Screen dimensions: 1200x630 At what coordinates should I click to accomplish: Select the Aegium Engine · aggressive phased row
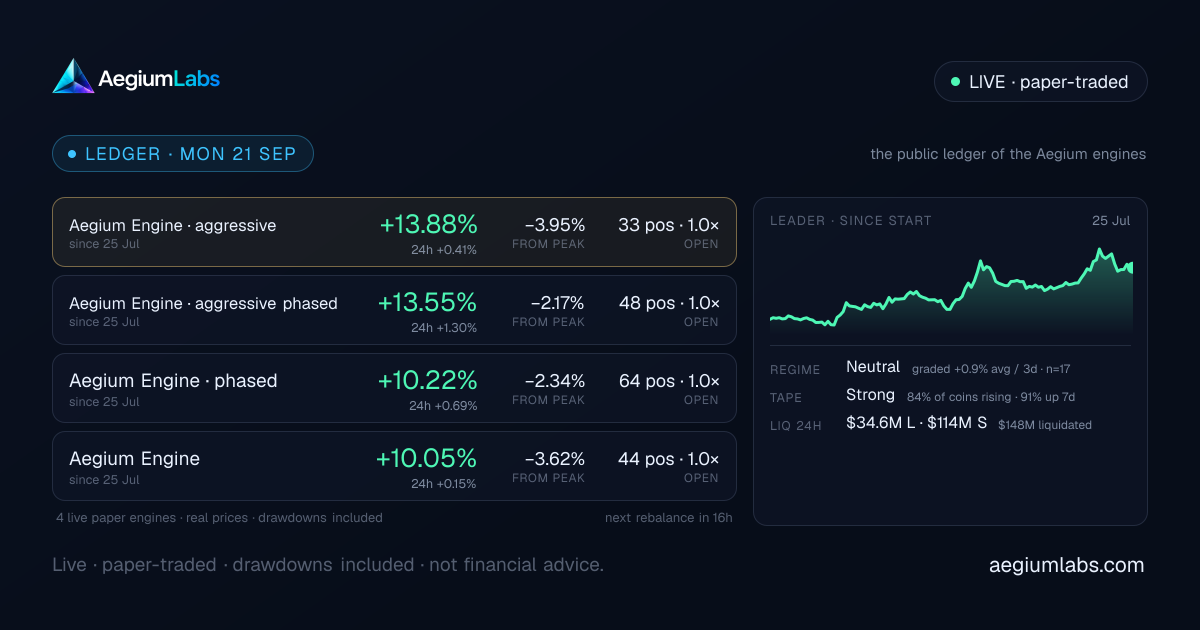pyautogui.click(x=394, y=310)
